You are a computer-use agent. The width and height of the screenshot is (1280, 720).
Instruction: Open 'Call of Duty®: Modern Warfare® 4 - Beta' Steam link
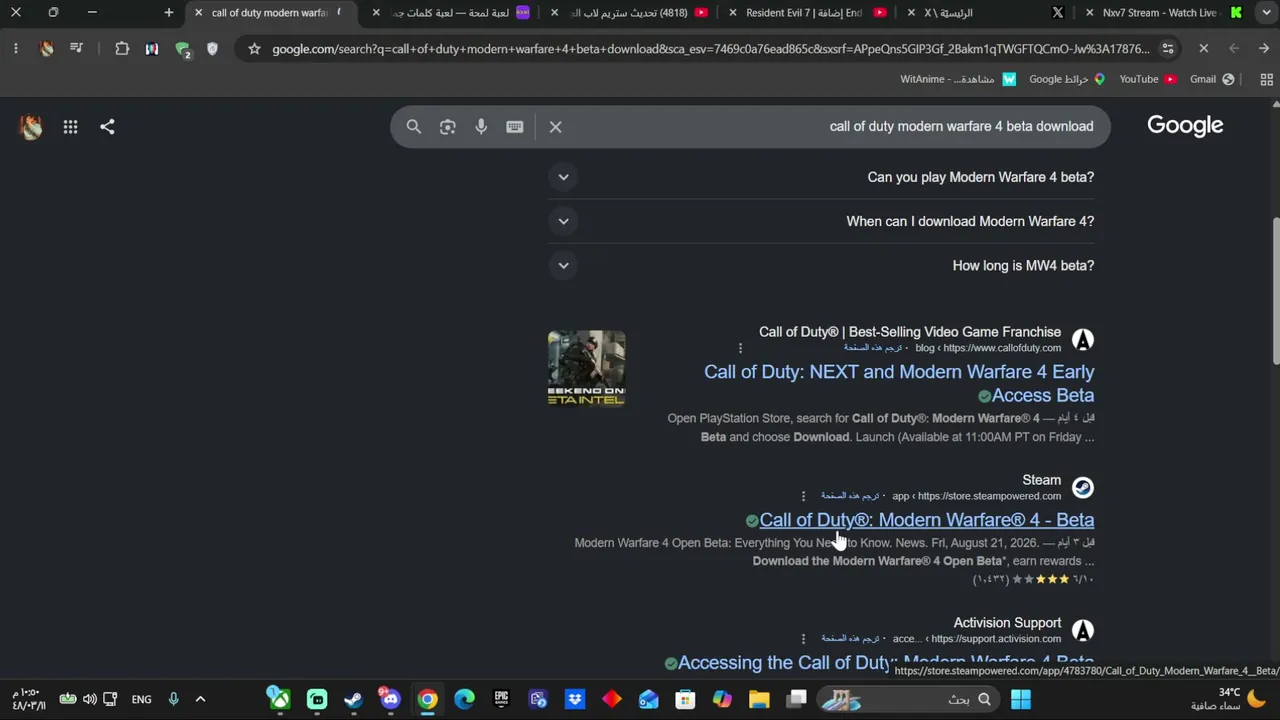click(927, 520)
